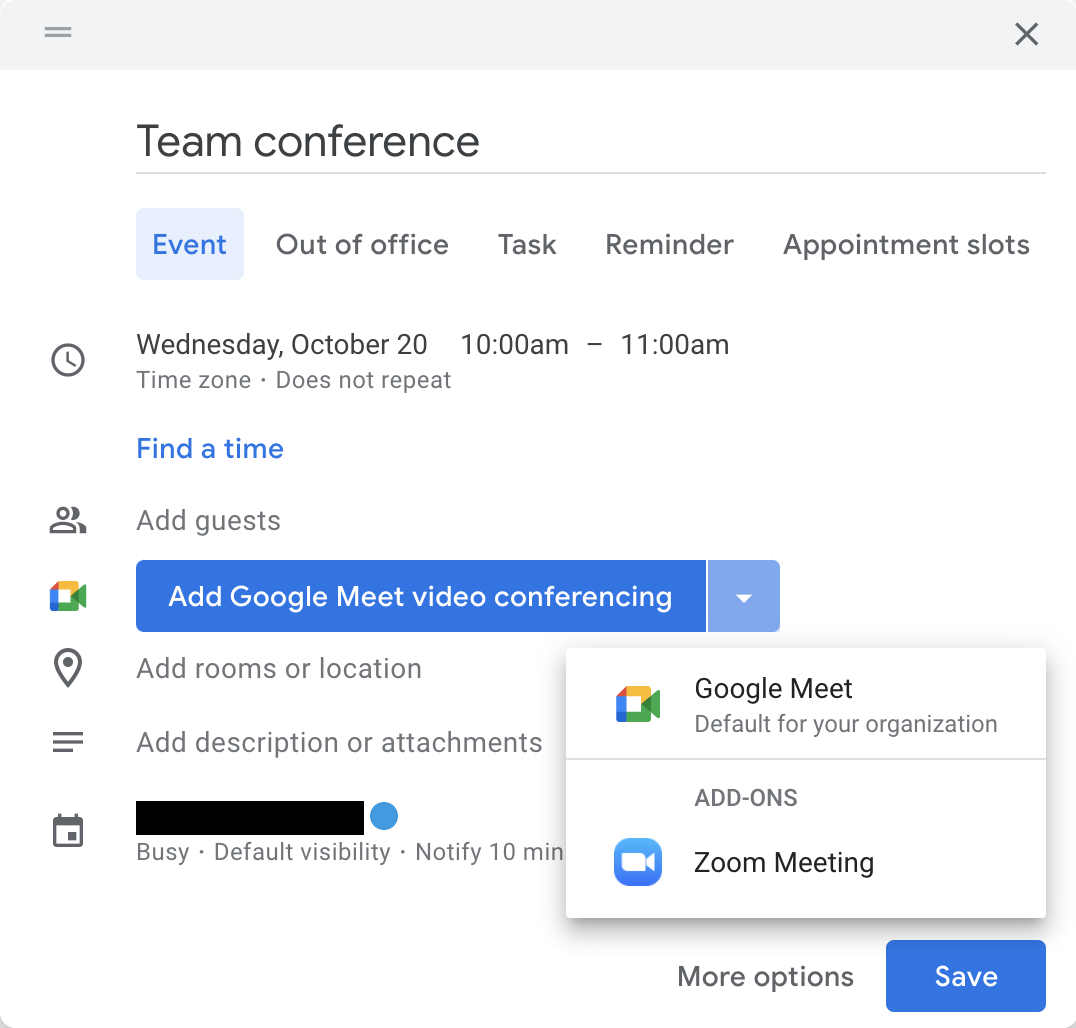This screenshot has height=1028, width=1076.
Task: Close the event creation dialog
Action: pyautogui.click(x=1027, y=34)
